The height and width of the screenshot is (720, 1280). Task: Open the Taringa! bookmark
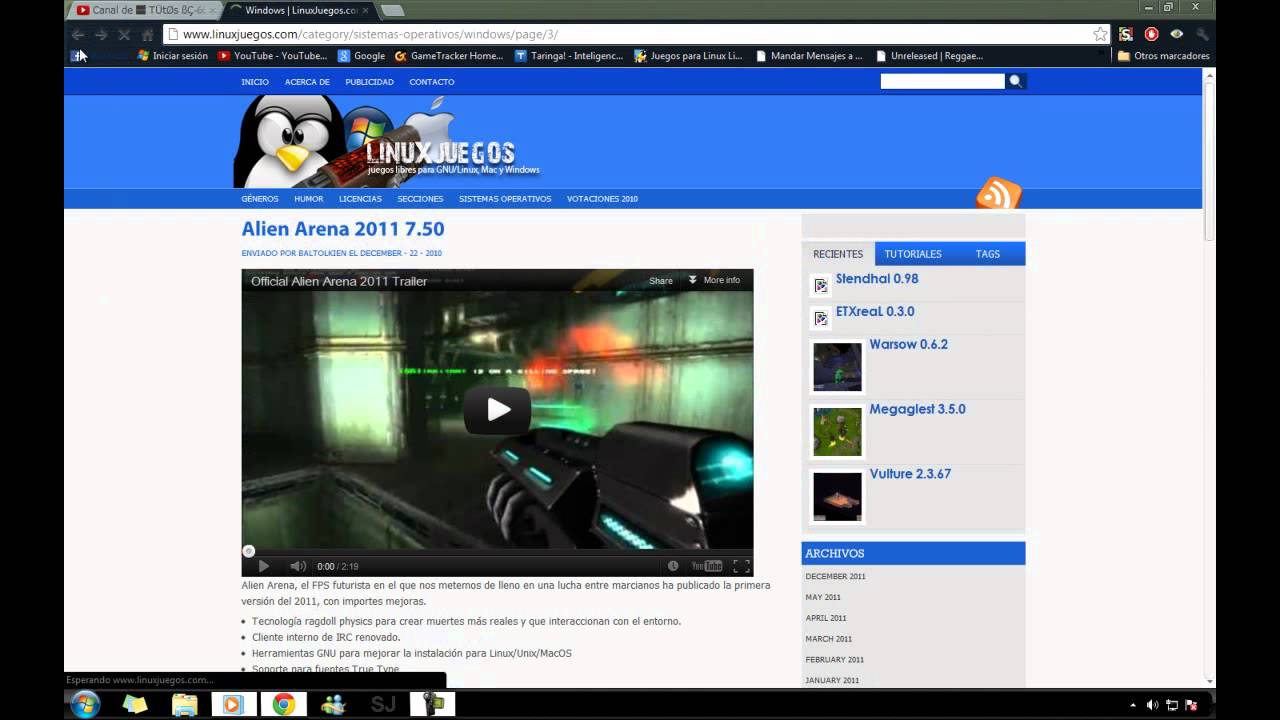(569, 56)
